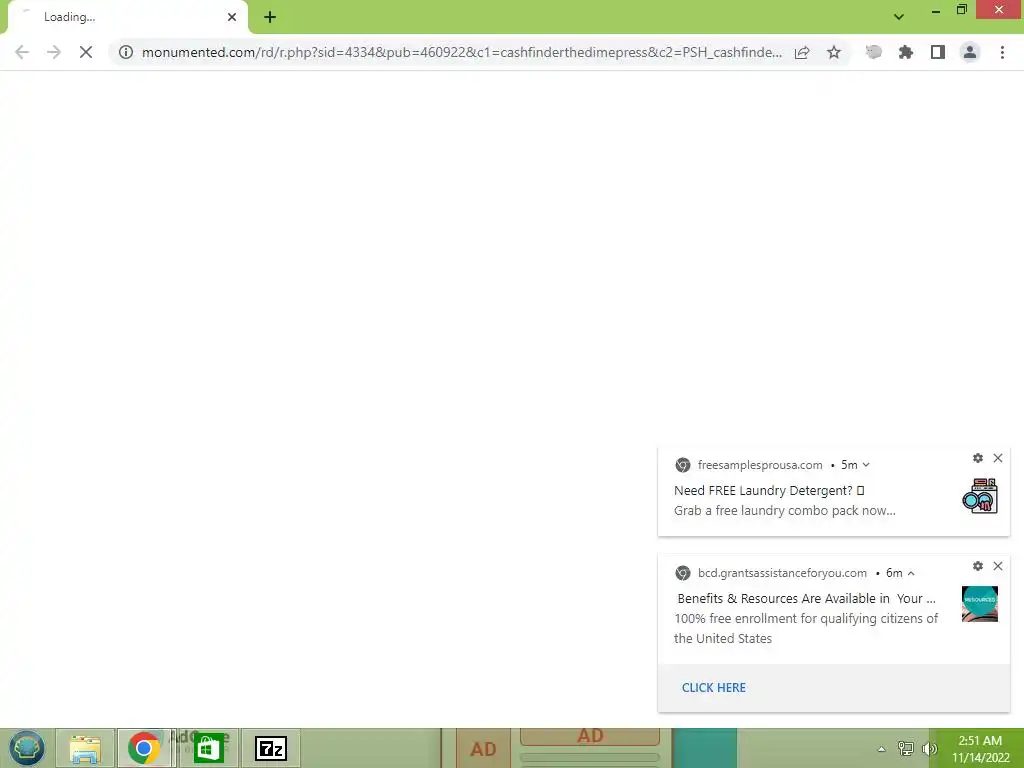Share this page icon in address bar

point(802,52)
